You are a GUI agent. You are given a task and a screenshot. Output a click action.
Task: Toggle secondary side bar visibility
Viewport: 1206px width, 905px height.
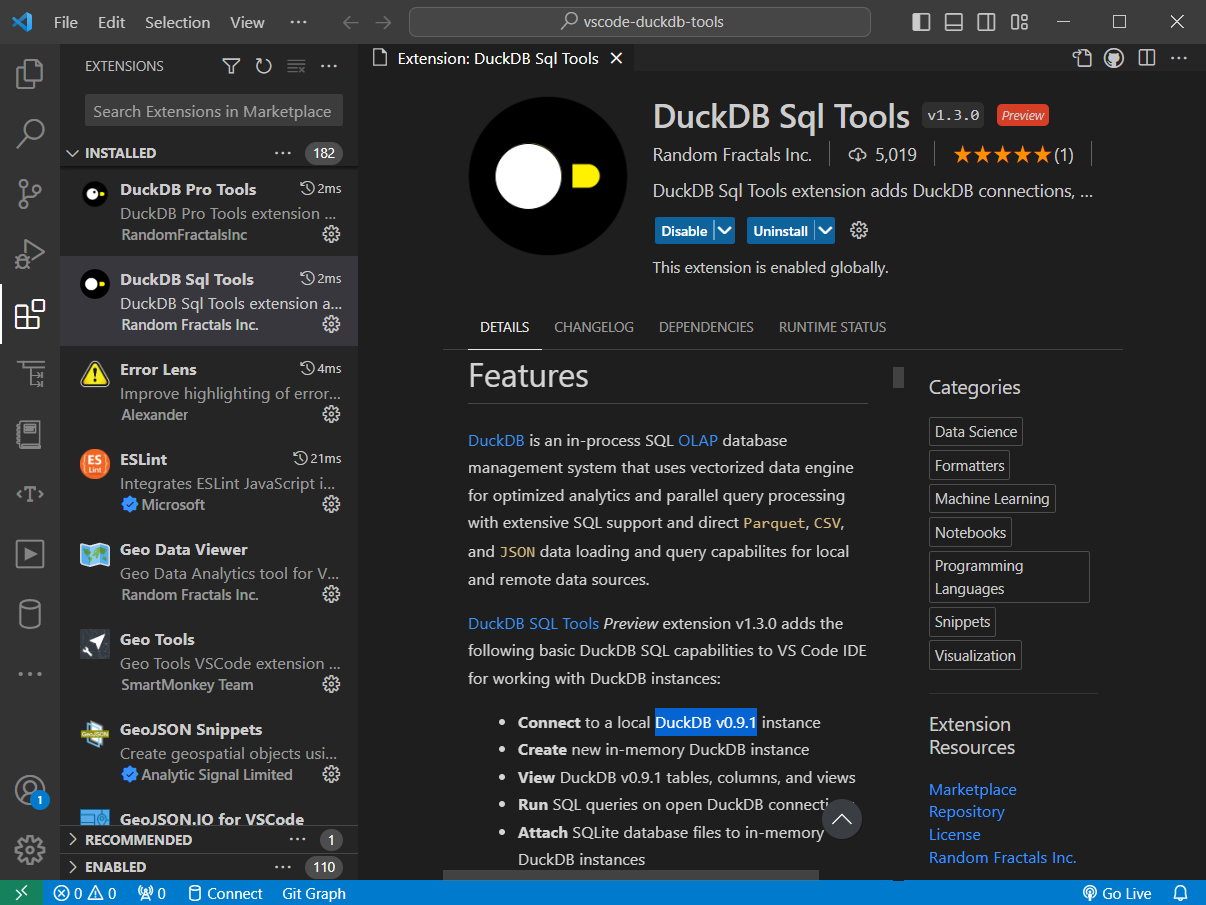[x=986, y=22]
